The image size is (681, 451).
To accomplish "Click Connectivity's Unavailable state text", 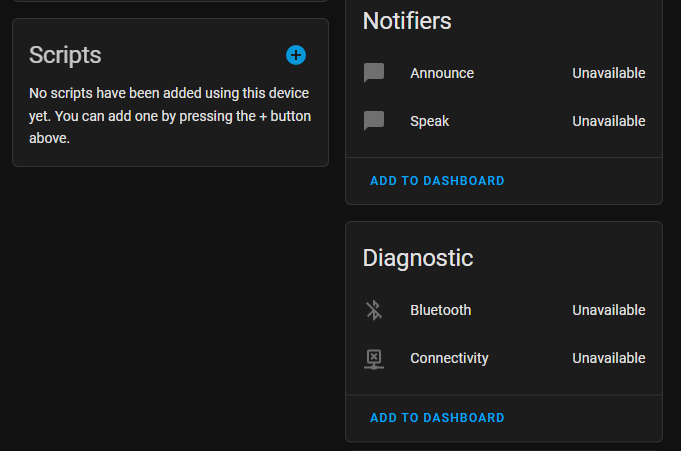I will coord(608,358).
